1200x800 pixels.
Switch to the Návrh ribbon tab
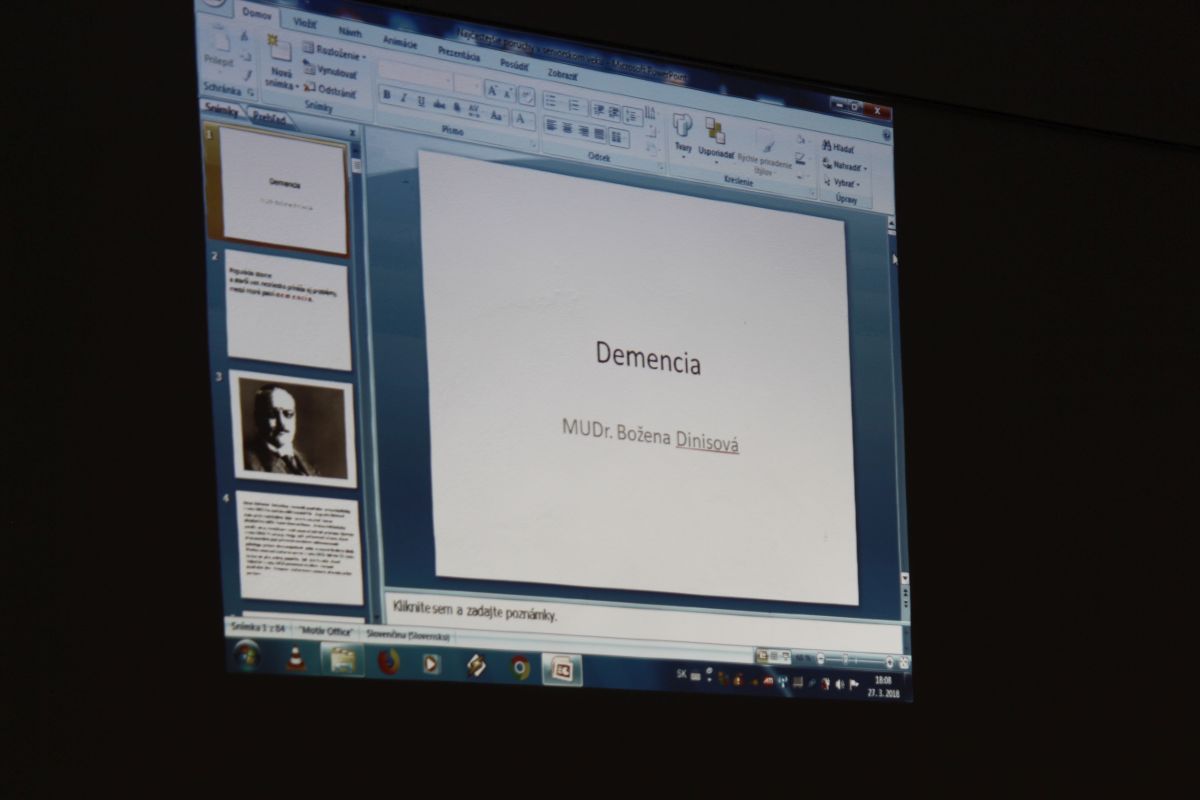coord(349,32)
